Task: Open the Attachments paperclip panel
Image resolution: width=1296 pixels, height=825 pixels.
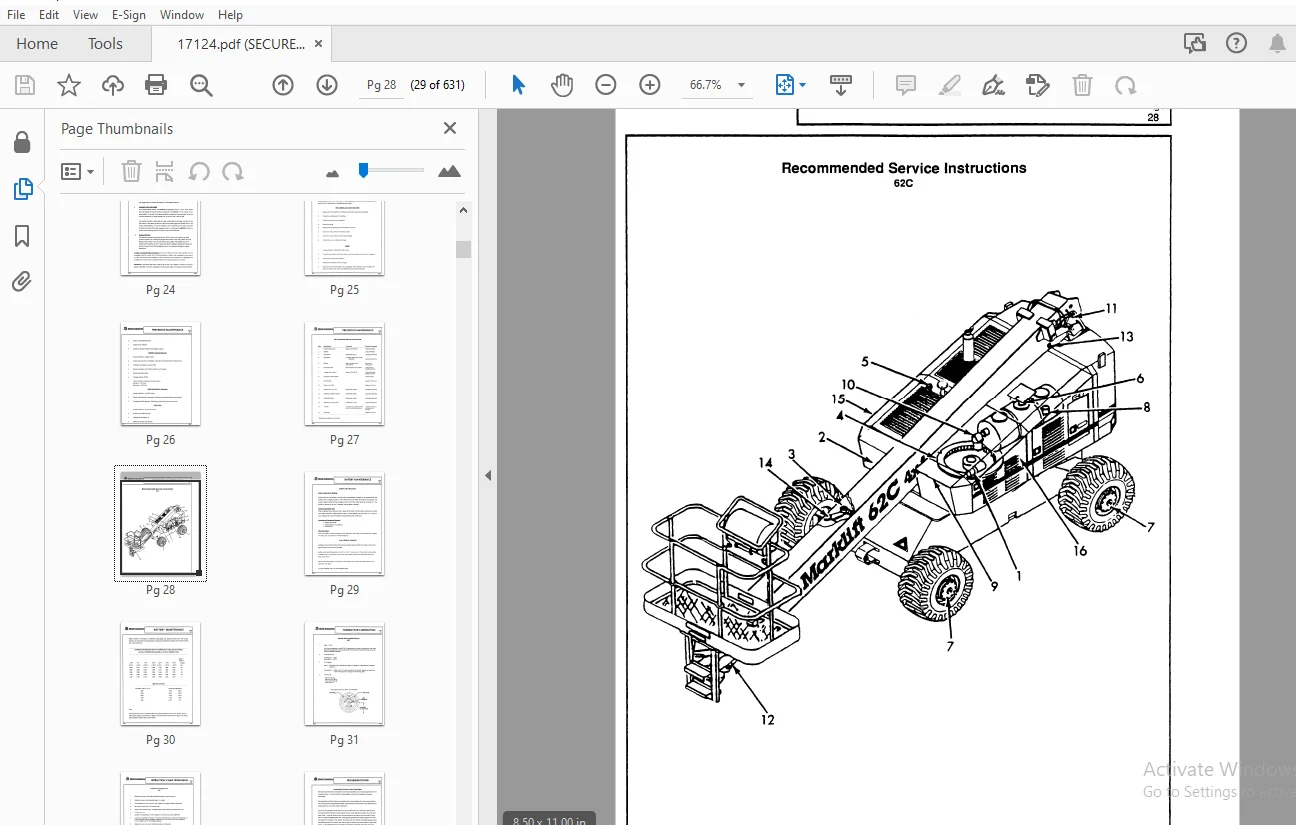Action: pyautogui.click(x=22, y=282)
